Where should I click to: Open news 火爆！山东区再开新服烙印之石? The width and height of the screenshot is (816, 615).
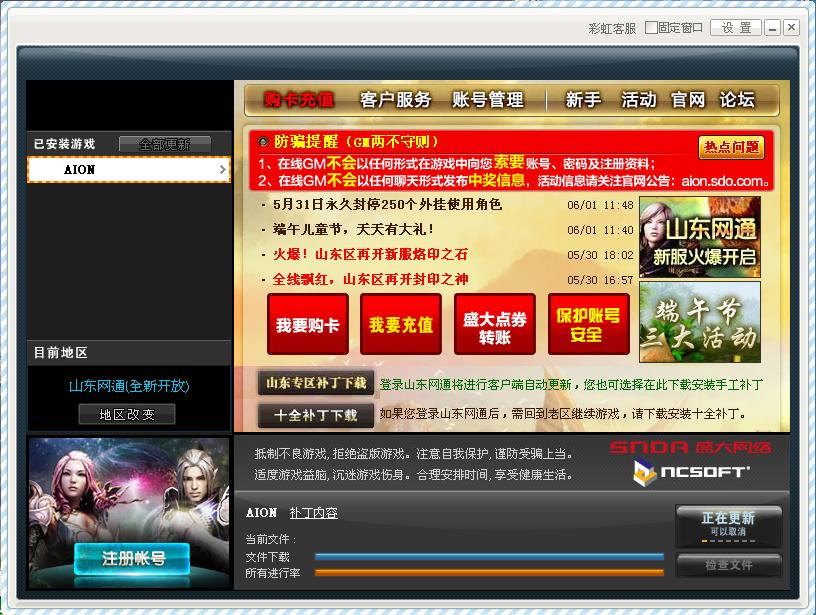pos(370,254)
